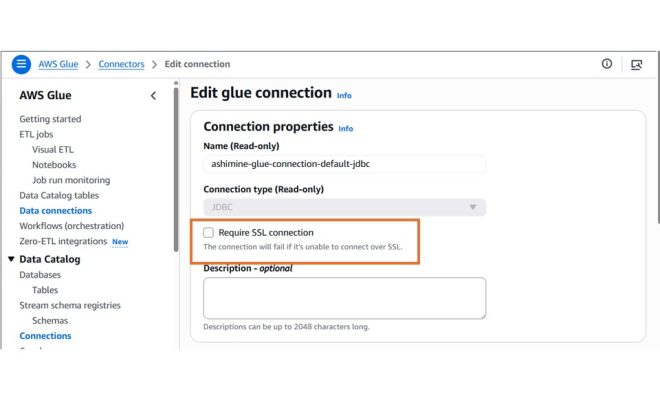Go to Stream schema registries
Screen dimensions: 660x400
pos(70,305)
